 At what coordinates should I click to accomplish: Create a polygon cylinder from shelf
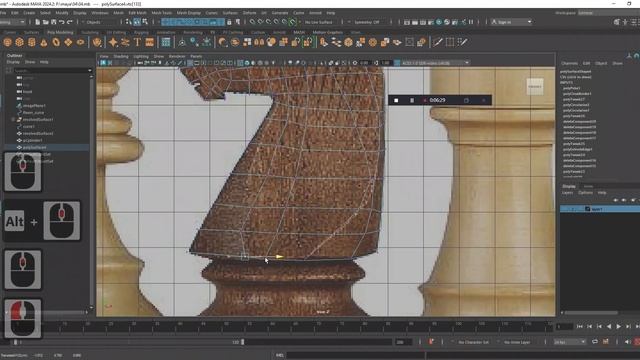point(31,42)
